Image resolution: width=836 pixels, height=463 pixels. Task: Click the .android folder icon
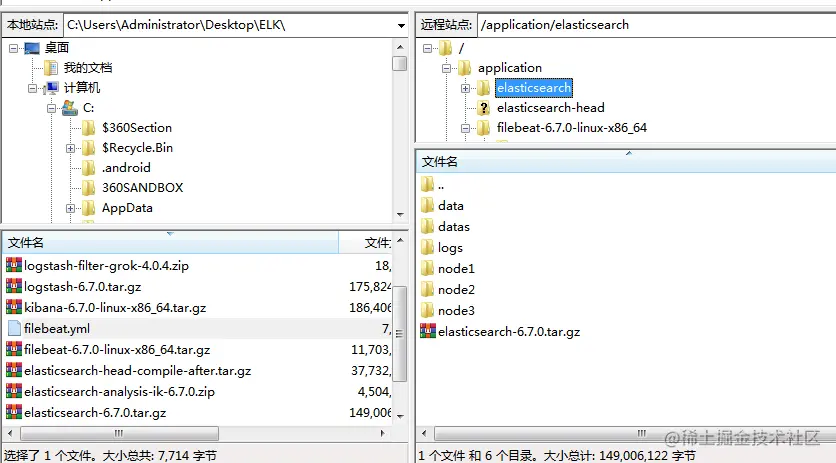pyautogui.click(x=89, y=168)
